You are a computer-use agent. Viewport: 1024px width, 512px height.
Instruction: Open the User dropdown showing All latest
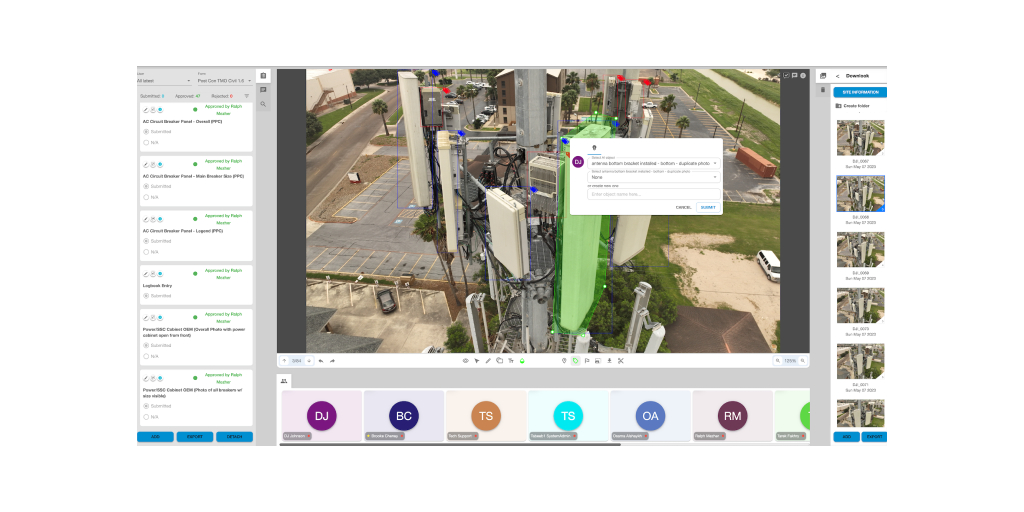click(164, 80)
